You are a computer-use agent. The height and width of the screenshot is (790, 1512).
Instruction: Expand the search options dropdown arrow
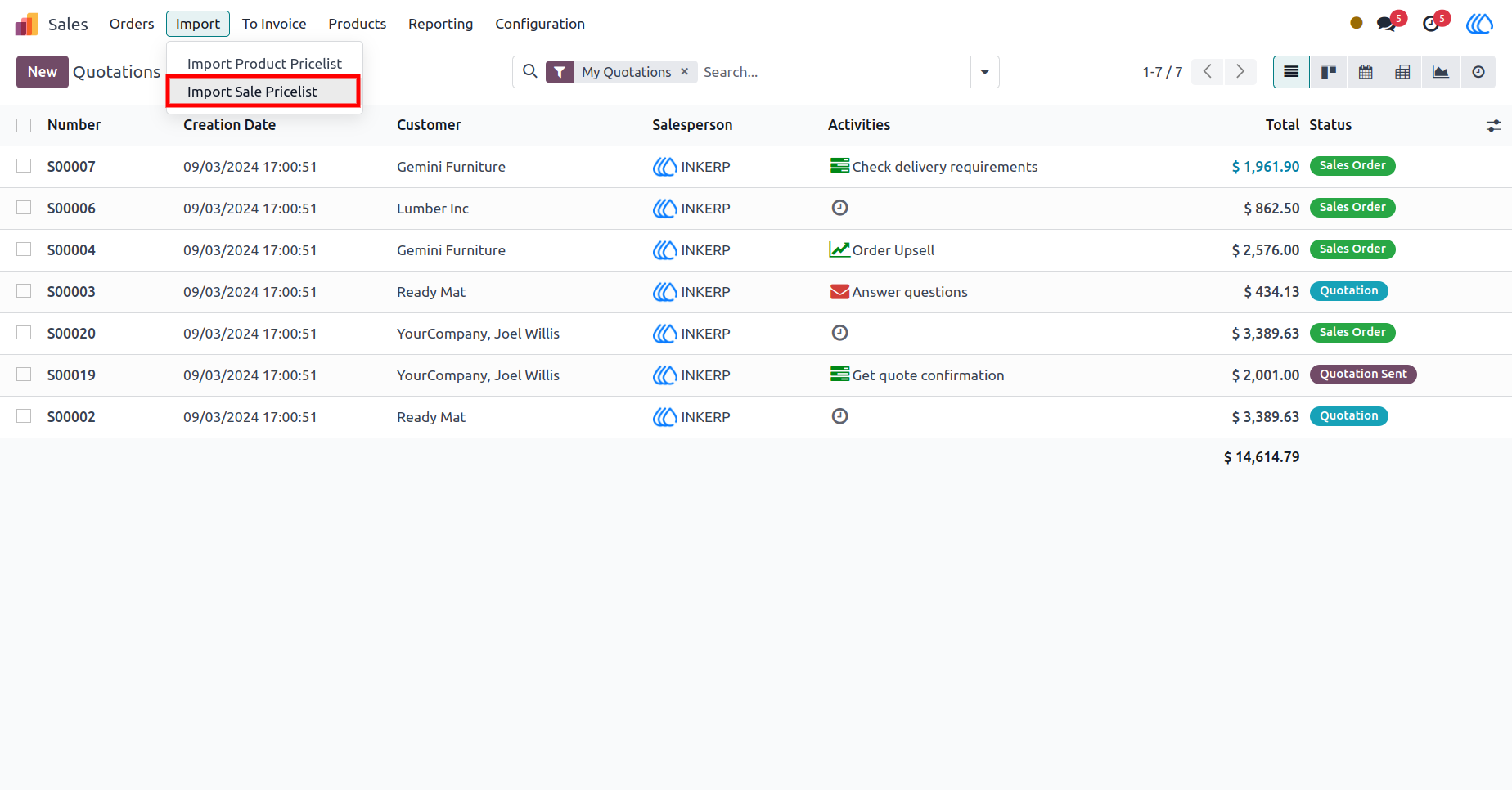click(984, 72)
